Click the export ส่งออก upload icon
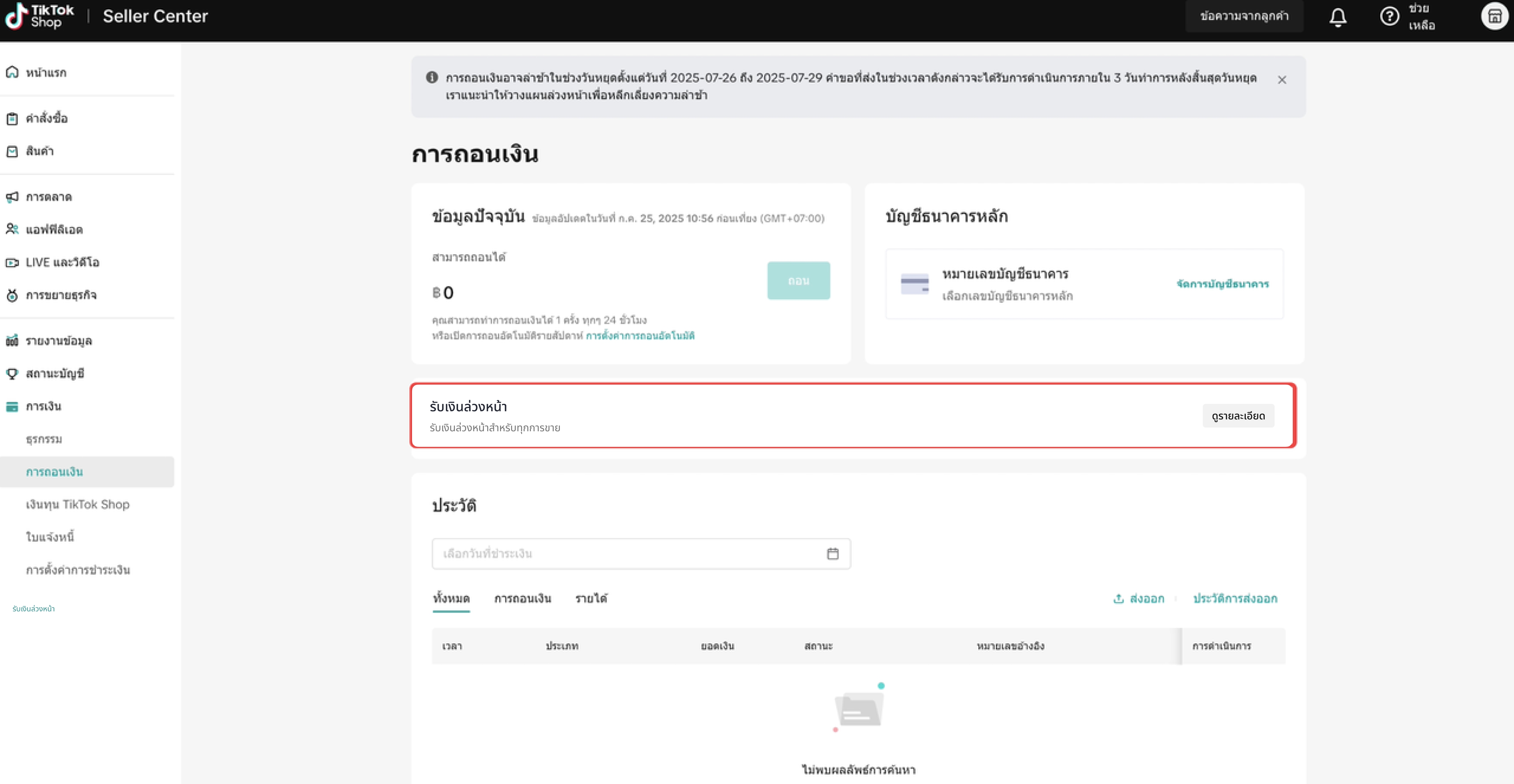Image resolution: width=1514 pixels, height=784 pixels. (x=1119, y=599)
